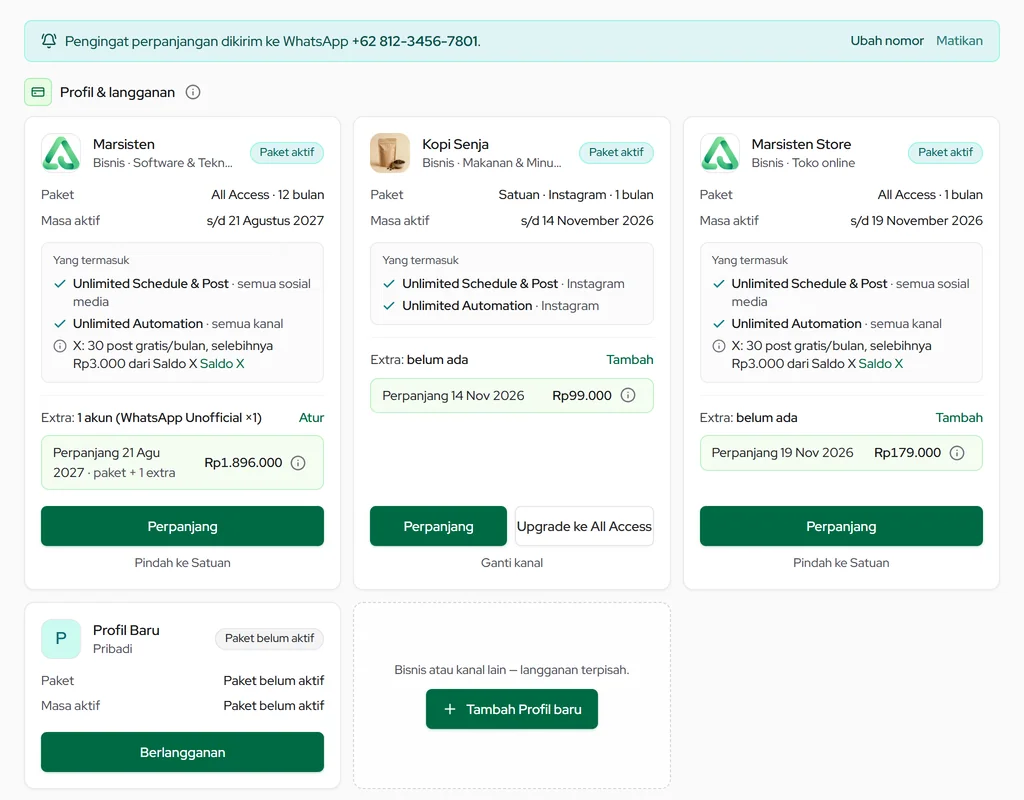
Task: Click text 'All Access · 1 bulan'
Action: pyautogui.click(x=930, y=195)
